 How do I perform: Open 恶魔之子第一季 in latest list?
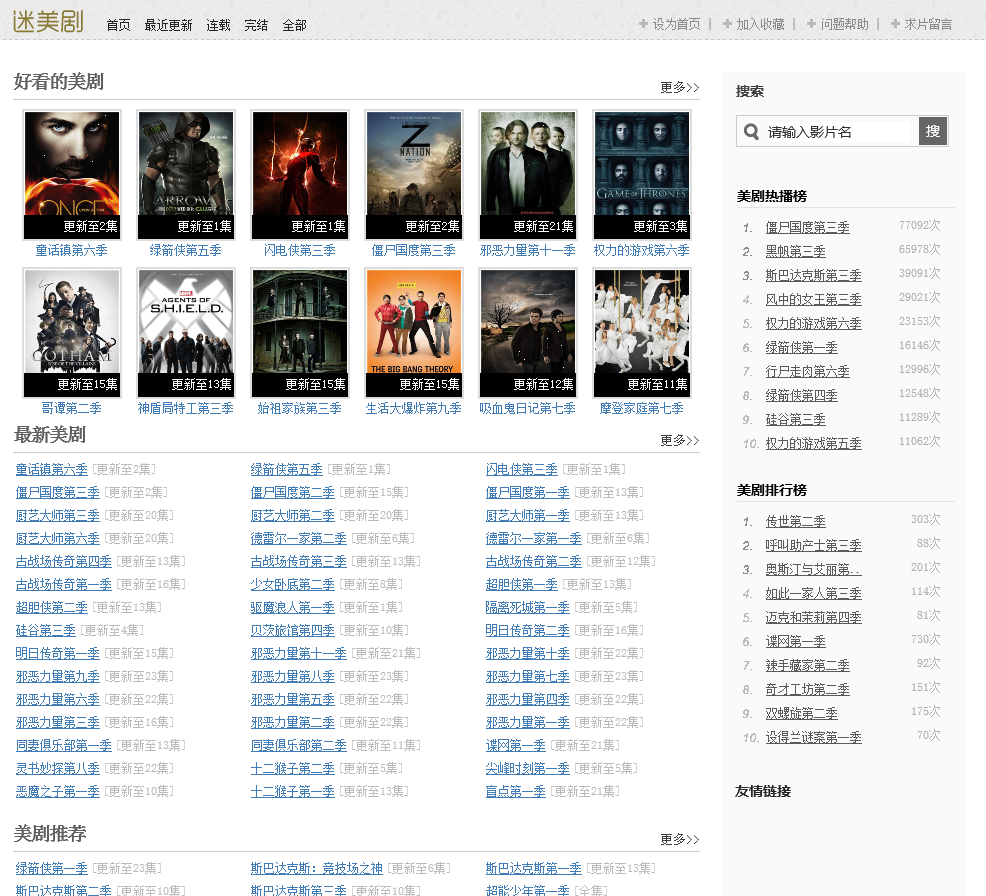[58, 792]
